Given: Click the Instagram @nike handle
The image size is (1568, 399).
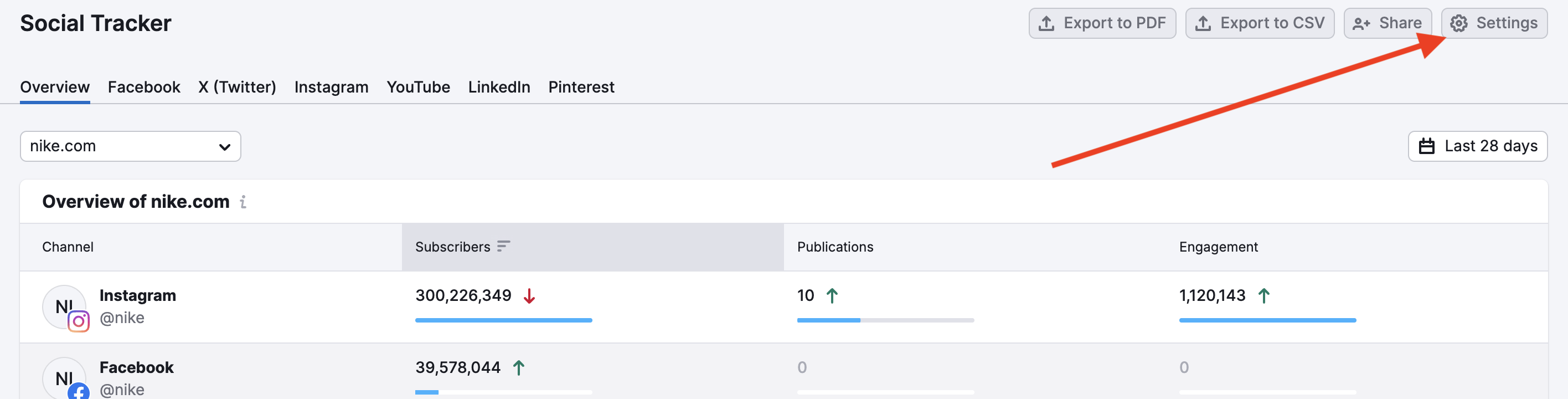Looking at the screenshot, I should pos(122,318).
